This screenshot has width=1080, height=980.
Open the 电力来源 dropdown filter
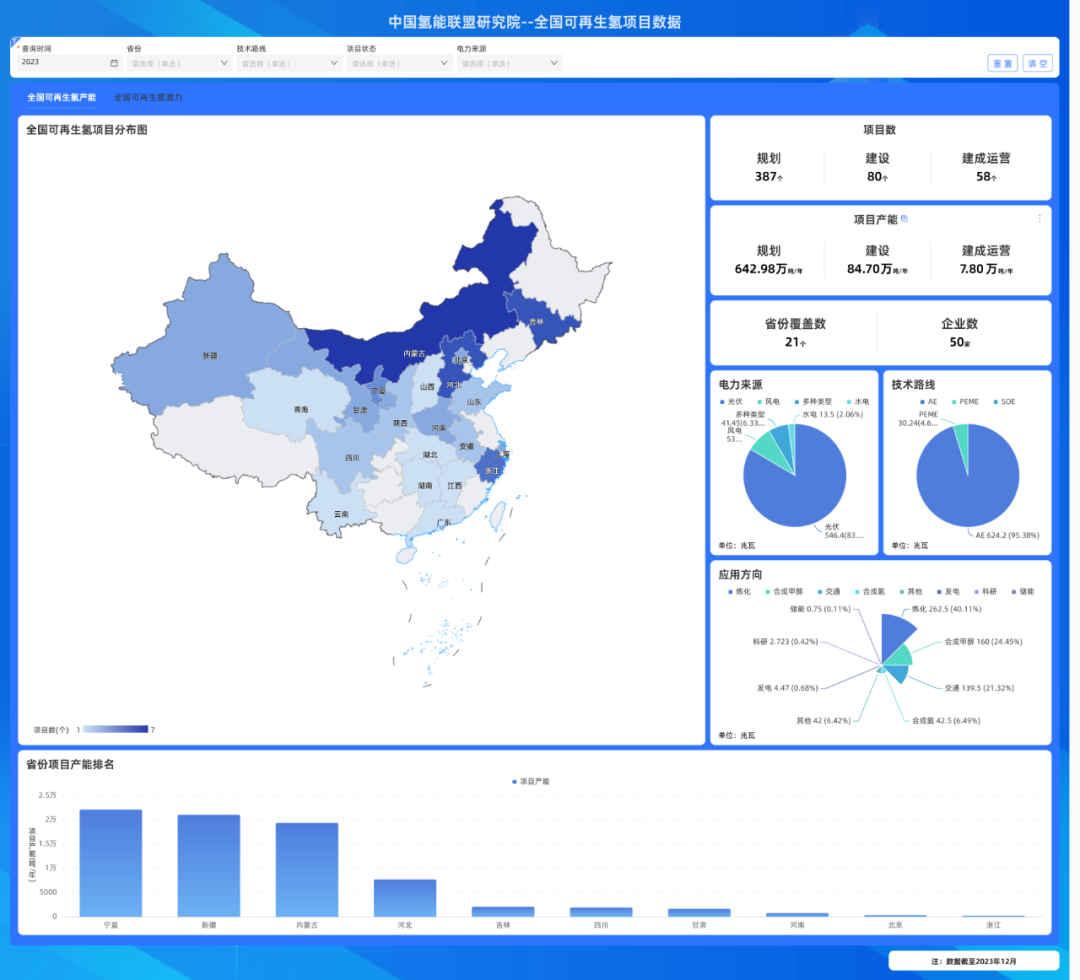pyautogui.click(x=509, y=62)
